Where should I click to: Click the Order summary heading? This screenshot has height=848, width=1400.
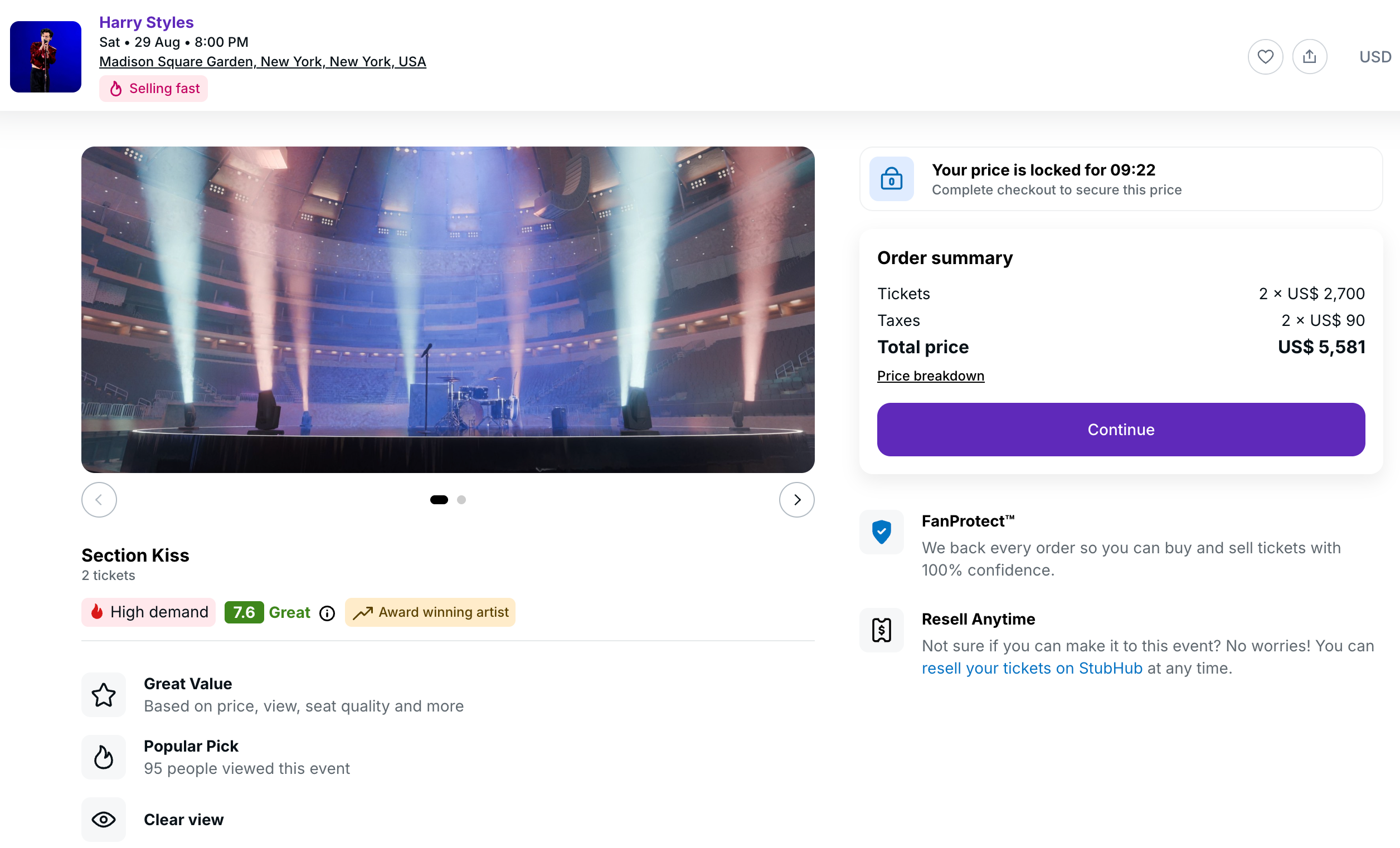945,258
